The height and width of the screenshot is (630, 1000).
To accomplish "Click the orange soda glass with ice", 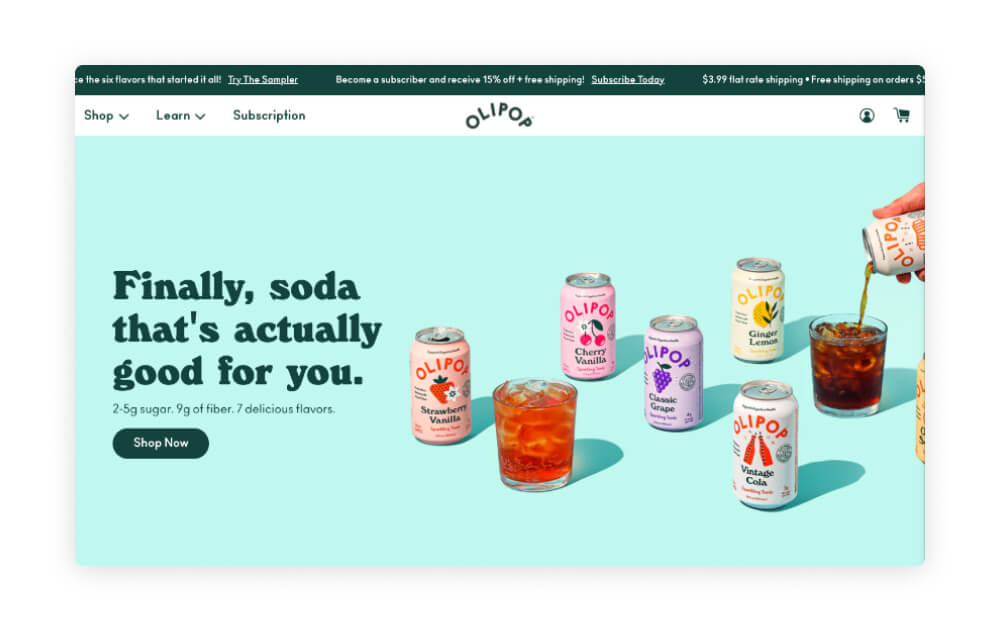I will coord(534,434).
